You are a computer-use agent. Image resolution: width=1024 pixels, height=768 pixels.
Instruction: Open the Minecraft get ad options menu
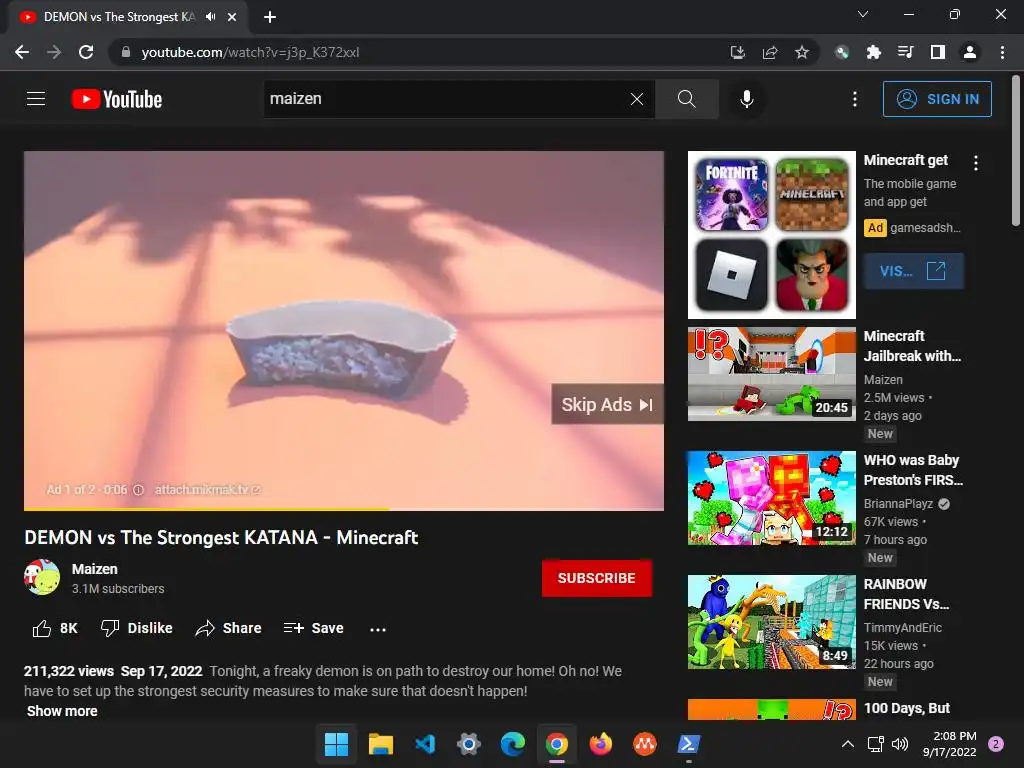point(976,163)
